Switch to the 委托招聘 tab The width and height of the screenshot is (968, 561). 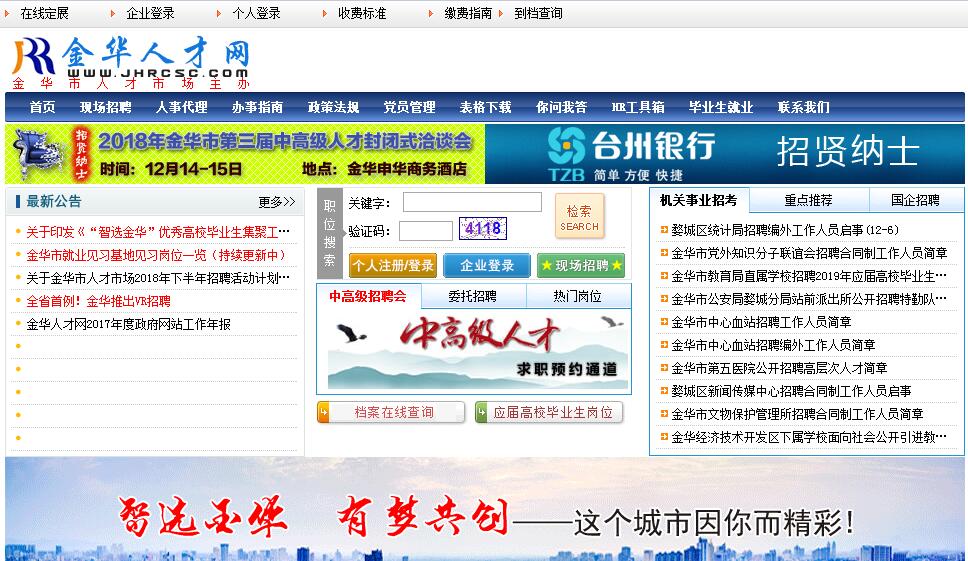click(x=471, y=296)
